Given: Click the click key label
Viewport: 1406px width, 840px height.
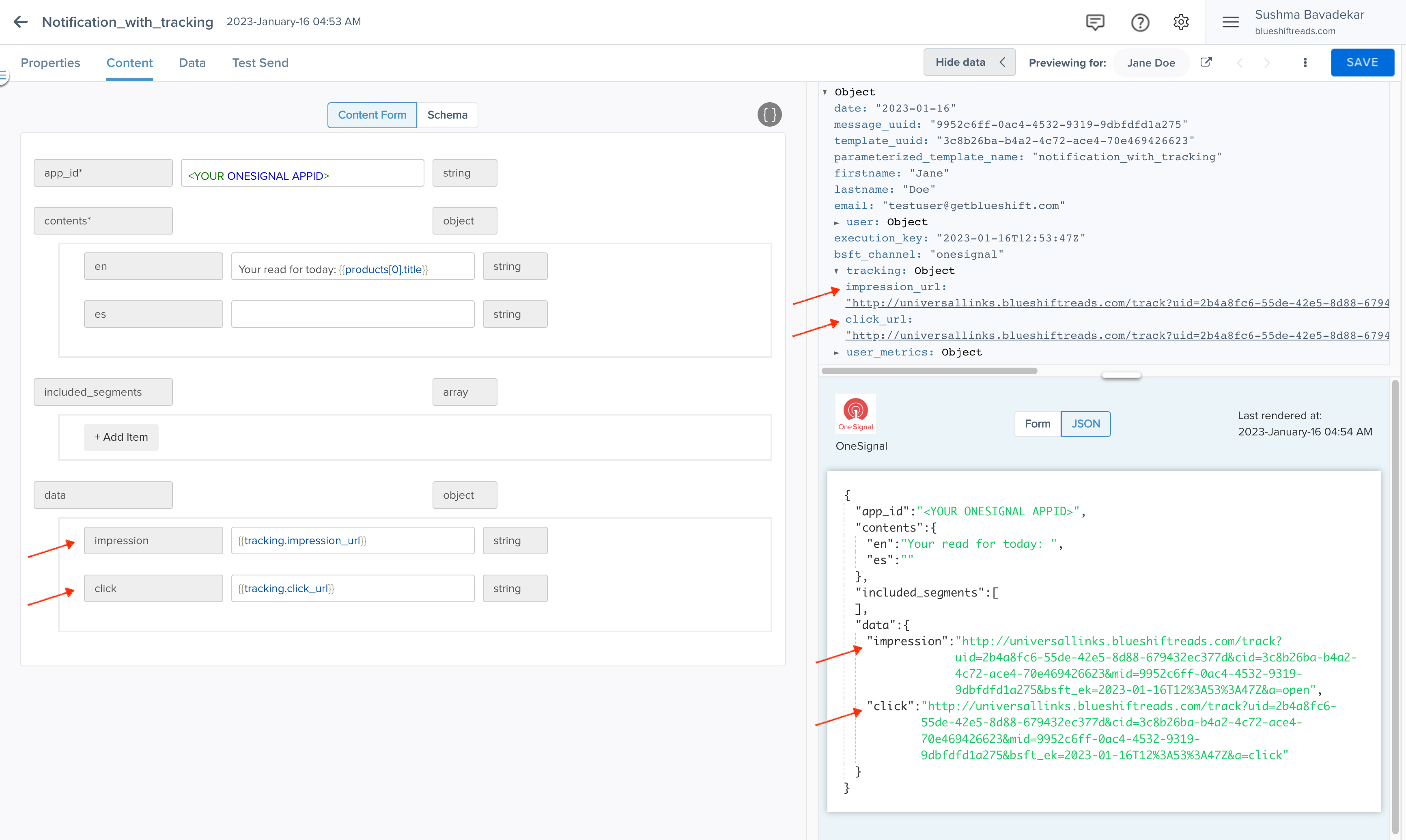Looking at the screenshot, I should pos(153,588).
